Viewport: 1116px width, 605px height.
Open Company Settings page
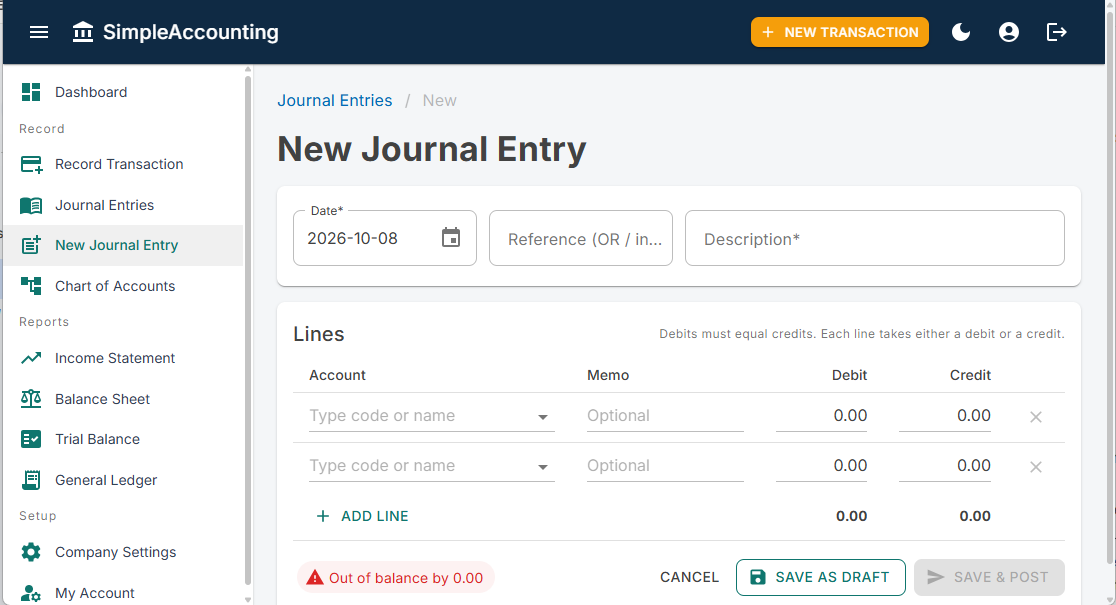click(123, 552)
